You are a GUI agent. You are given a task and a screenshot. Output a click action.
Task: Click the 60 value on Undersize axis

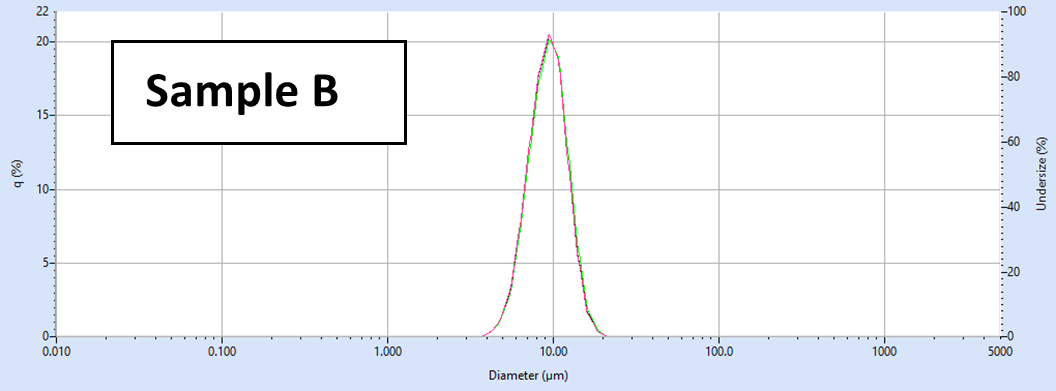click(1014, 142)
